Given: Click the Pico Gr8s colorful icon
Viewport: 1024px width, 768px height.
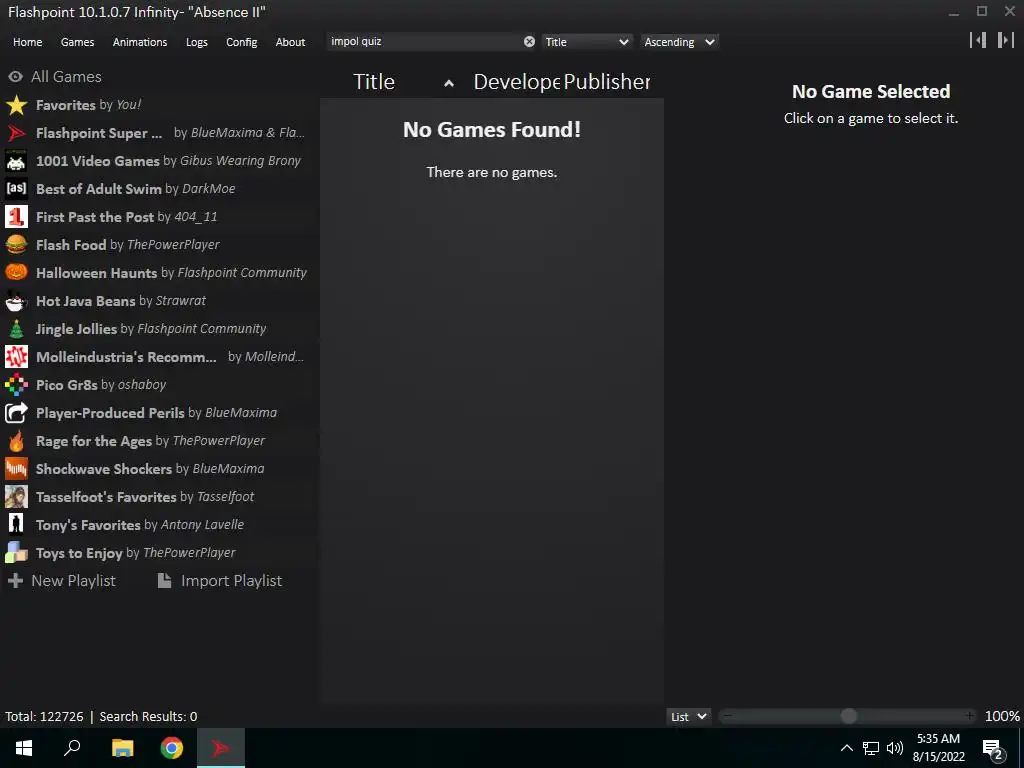Looking at the screenshot, I should (x=16, y=385).
